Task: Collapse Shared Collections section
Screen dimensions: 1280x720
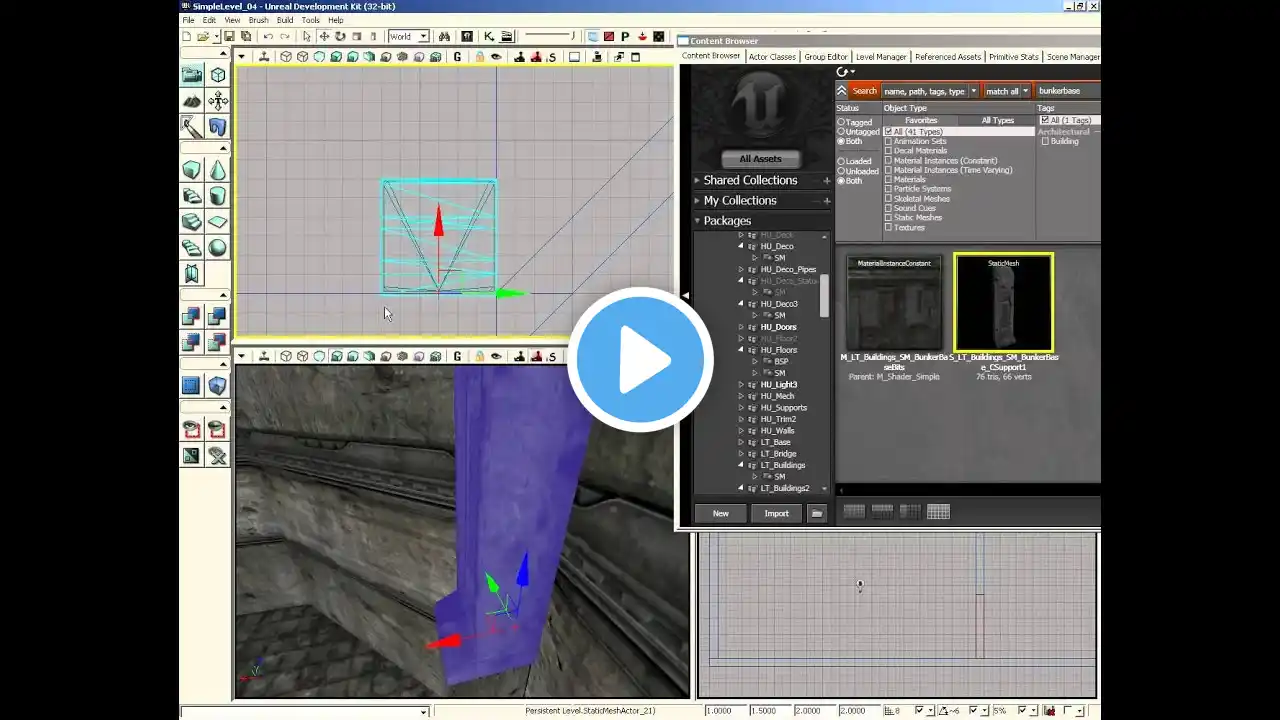Action: point(697,180)
